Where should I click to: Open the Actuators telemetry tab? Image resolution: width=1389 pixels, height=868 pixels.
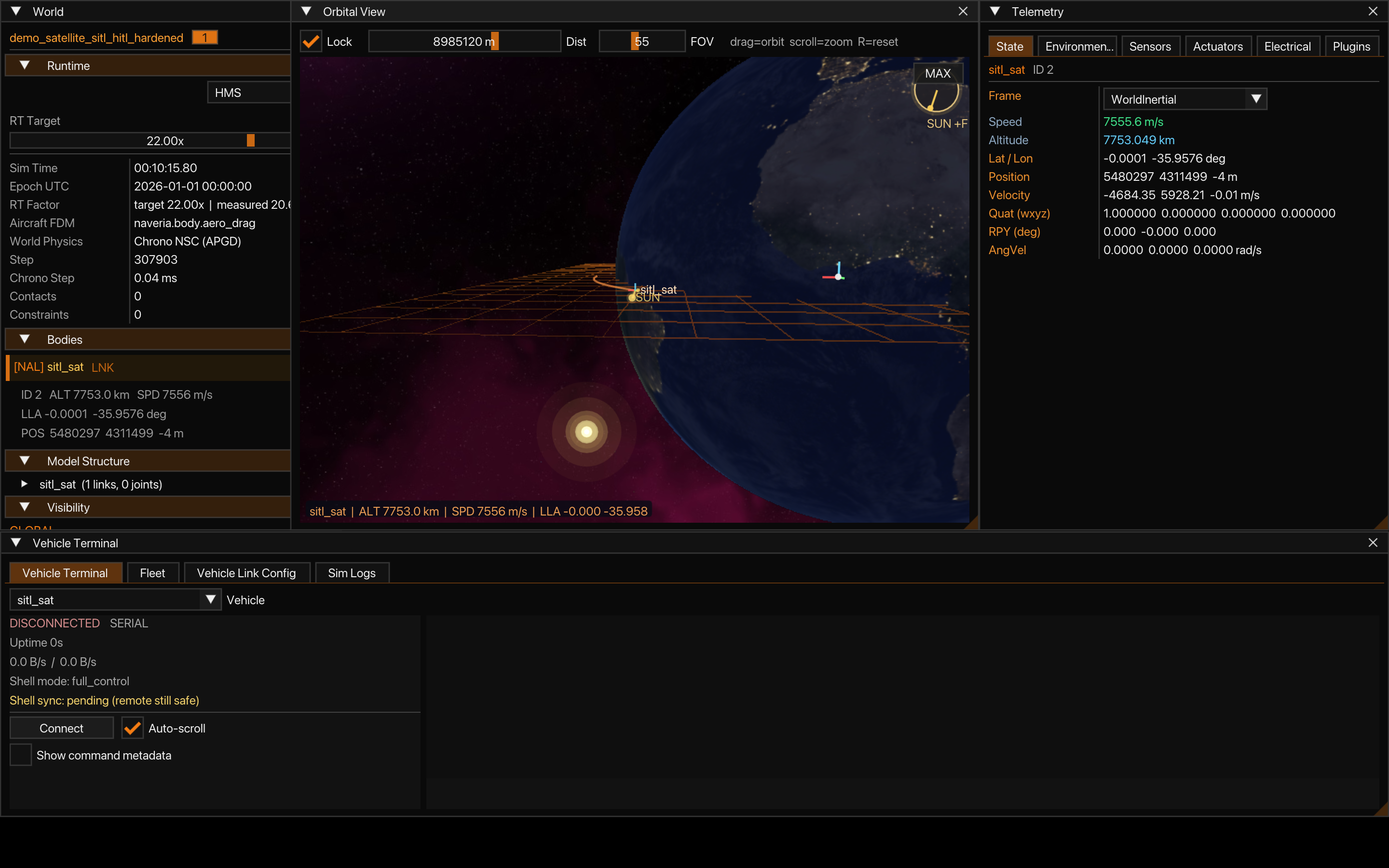[1218, 46]
